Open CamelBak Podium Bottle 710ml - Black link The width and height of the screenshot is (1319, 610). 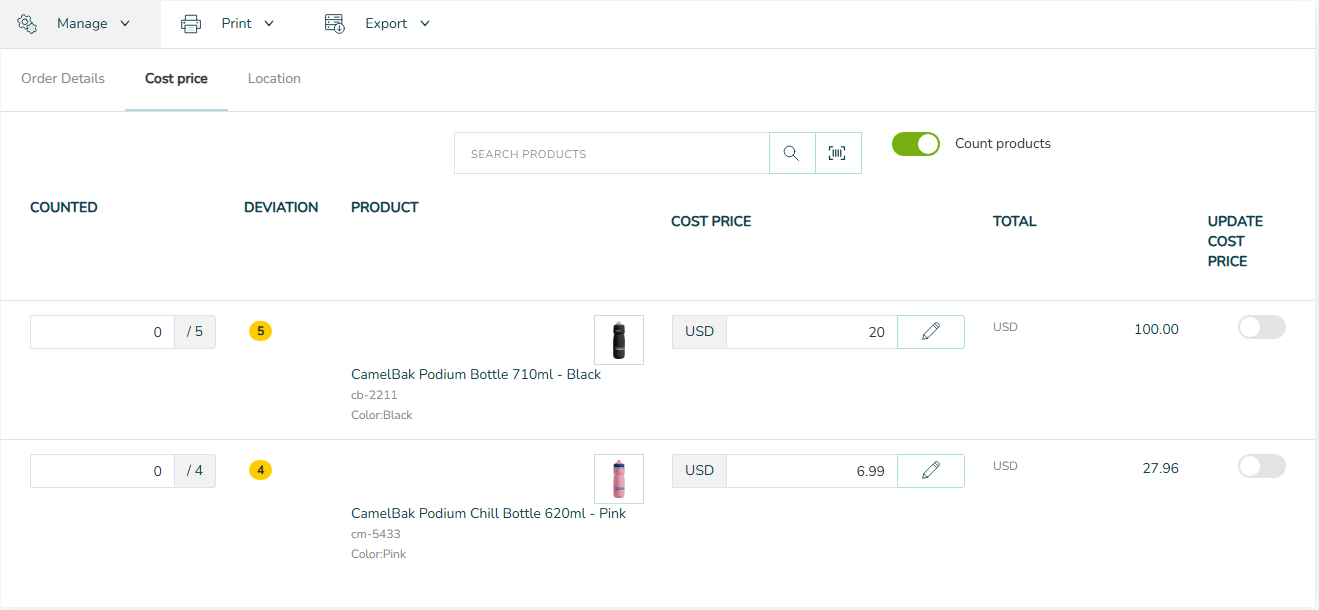(x=476, y=375)
